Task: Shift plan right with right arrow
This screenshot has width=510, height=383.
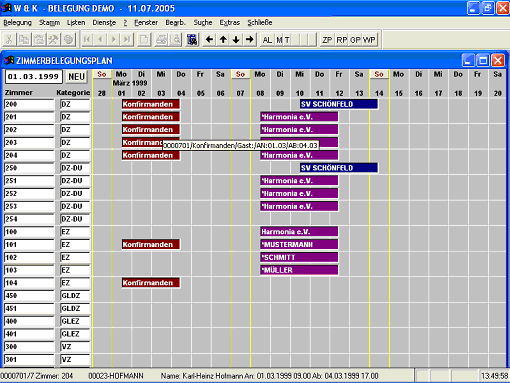Action: [x=250, y=40]
